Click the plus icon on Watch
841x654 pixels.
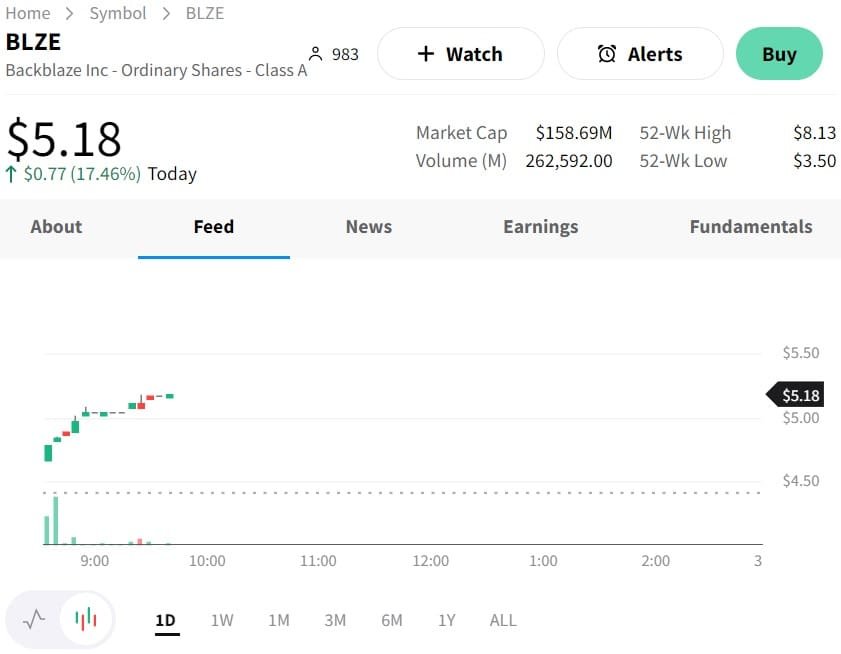pyautogui.click(x=425, y=54)
